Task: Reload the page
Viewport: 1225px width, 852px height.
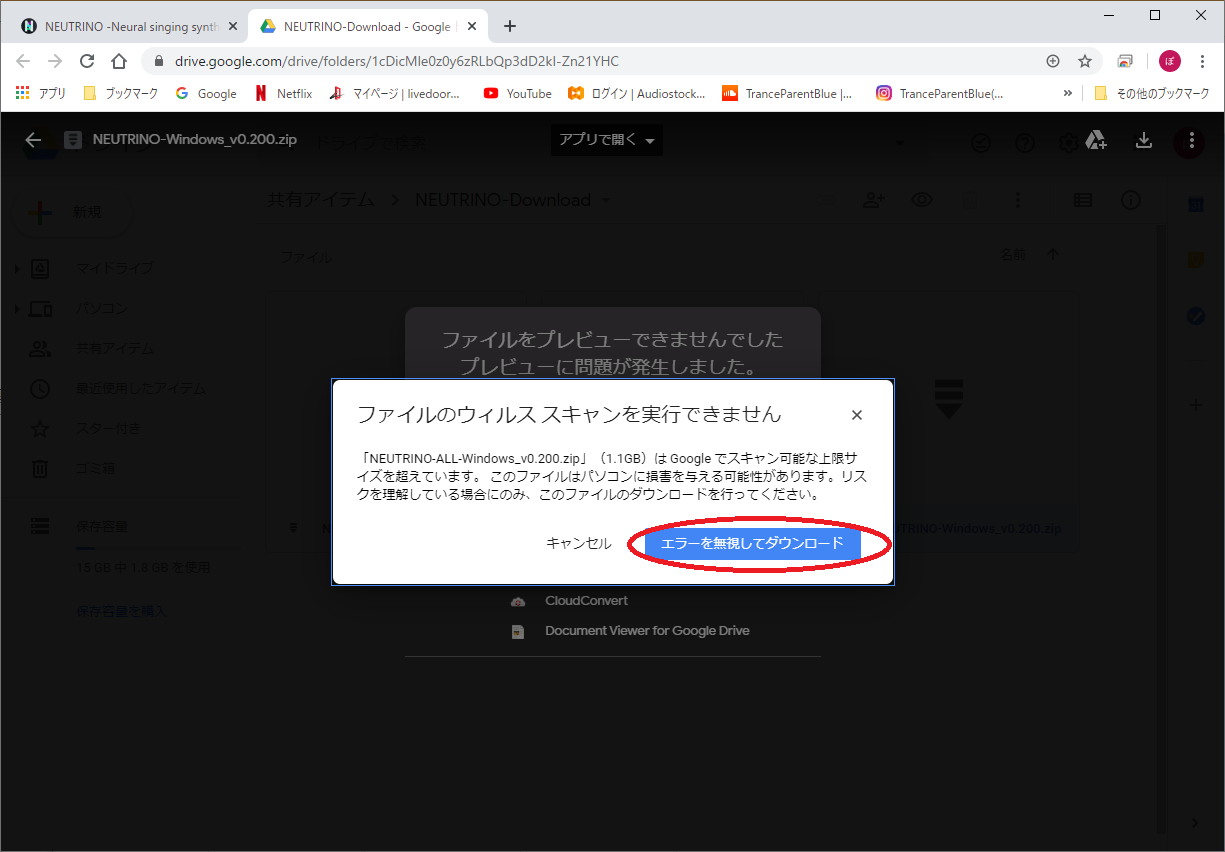Action: (x=87, y=61)
